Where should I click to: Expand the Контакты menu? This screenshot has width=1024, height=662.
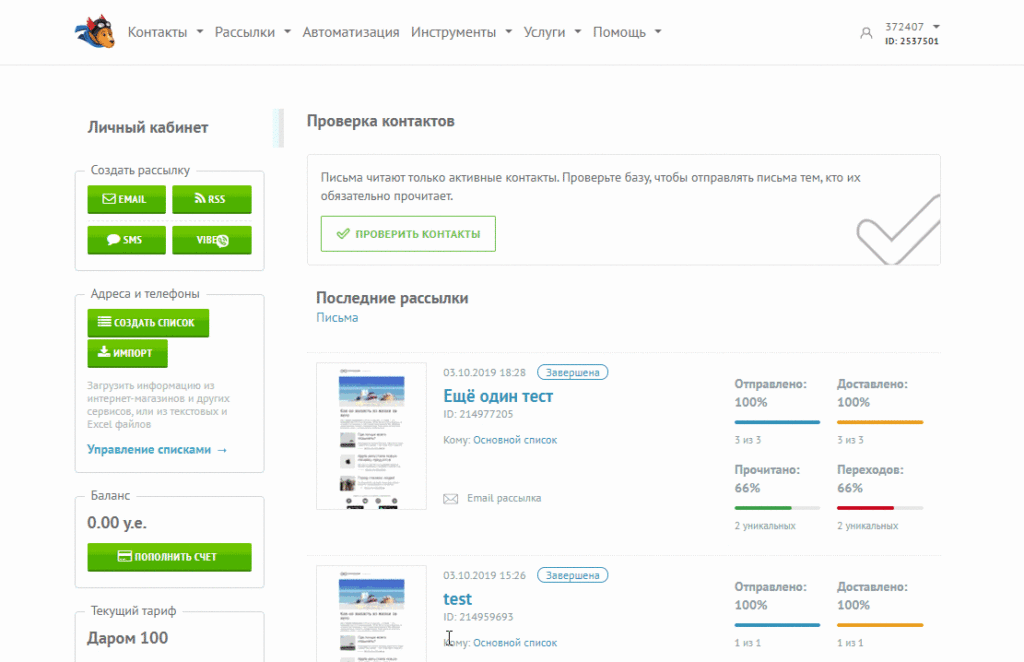pyautogui.click(x=165, y=32)
